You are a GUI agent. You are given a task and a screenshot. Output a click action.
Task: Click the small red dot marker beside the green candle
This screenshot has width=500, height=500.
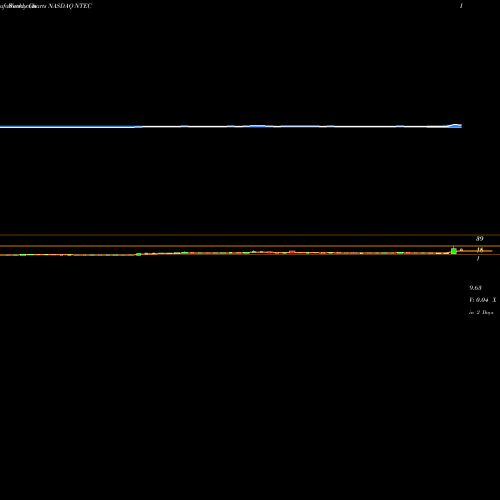[462, 250]
